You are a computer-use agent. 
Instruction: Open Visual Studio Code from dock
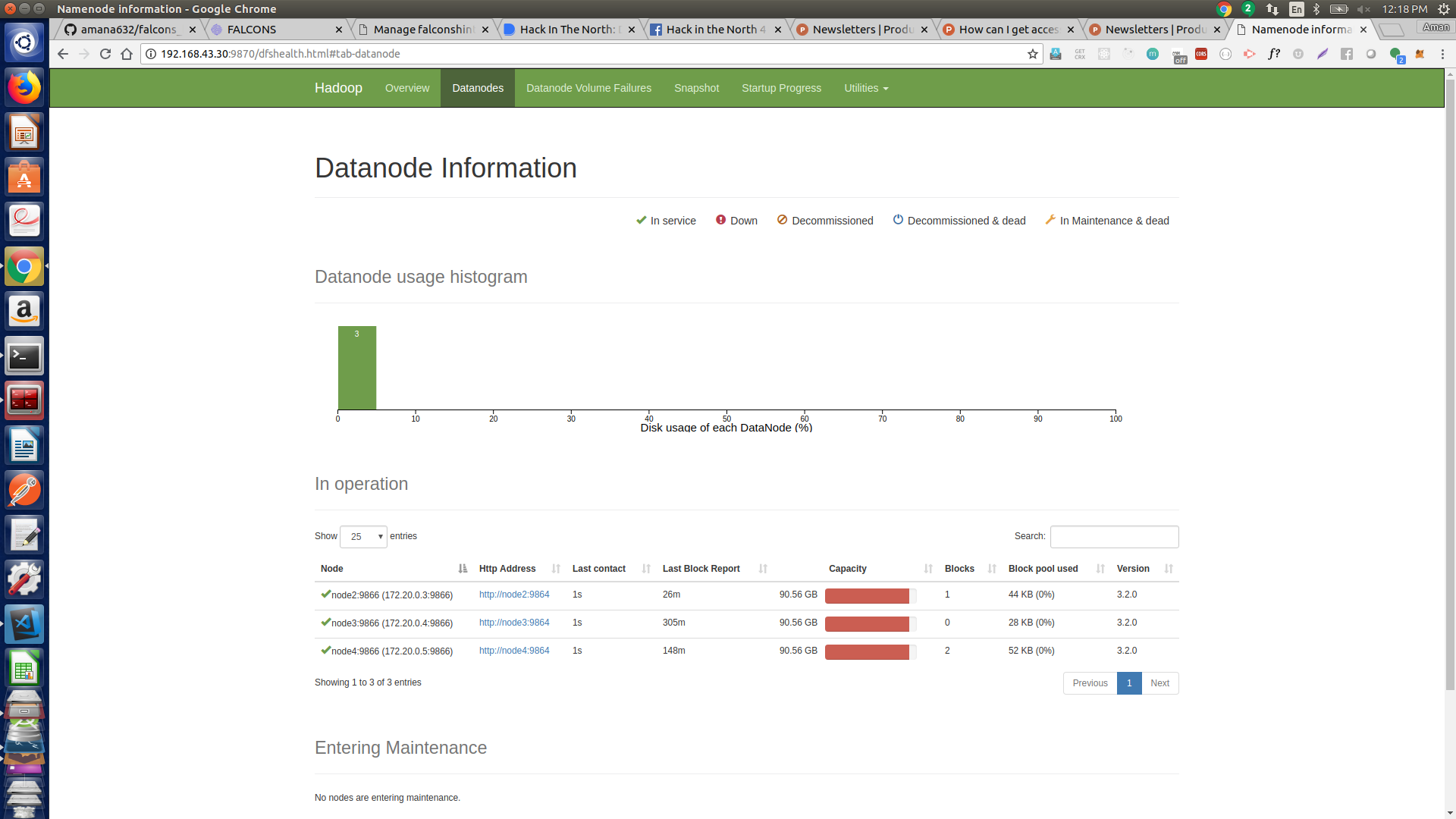(x=24, y=624)
